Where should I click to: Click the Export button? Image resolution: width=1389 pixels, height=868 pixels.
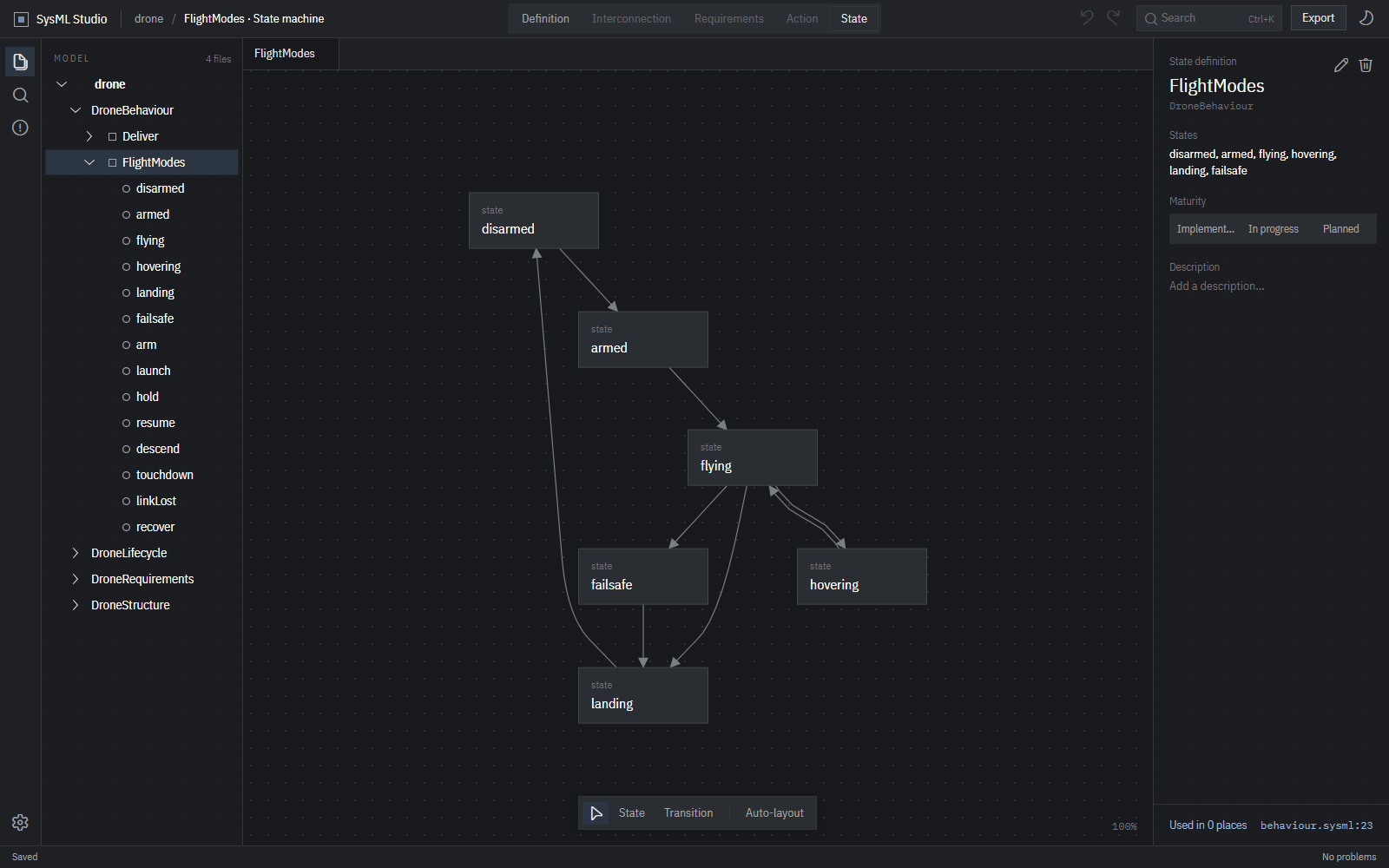point(1318,18)
